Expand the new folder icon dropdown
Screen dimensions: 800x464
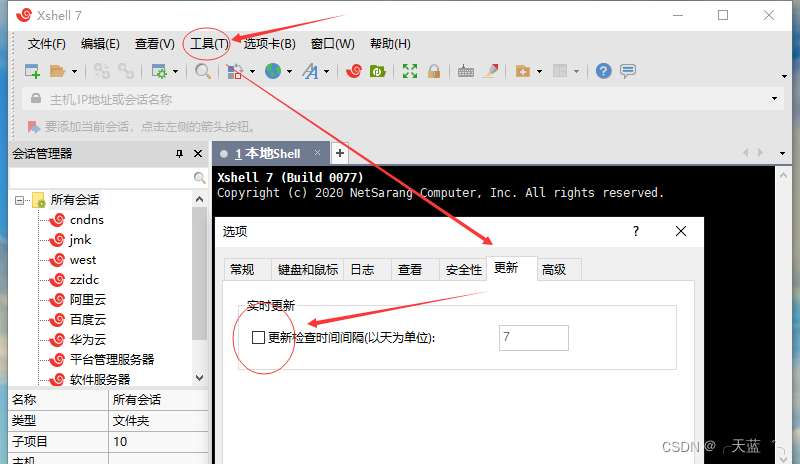coord(539,71)
